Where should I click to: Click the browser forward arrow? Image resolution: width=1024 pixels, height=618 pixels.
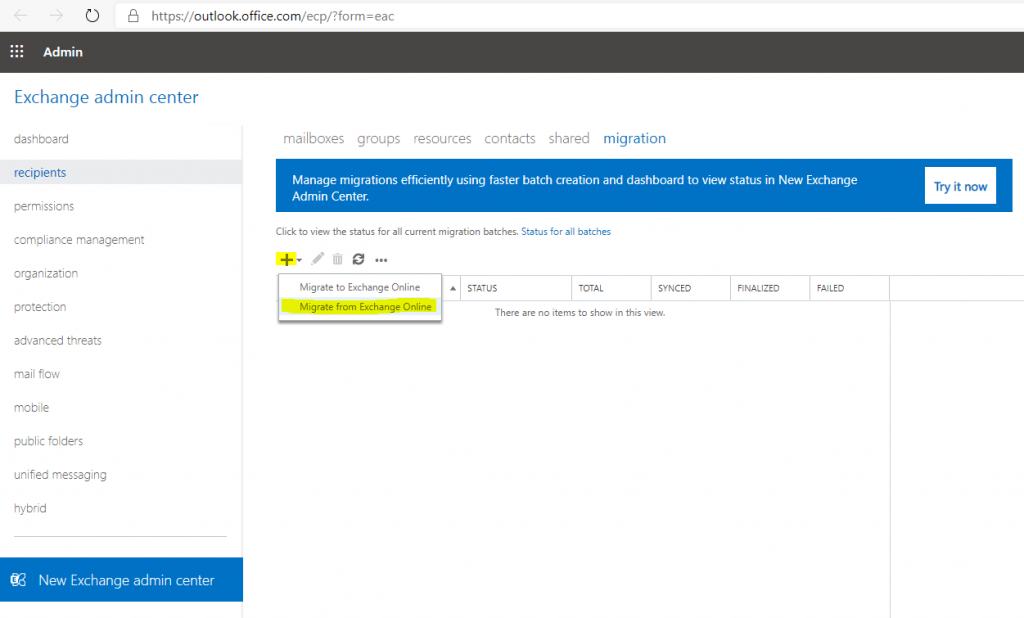point(56,16)
